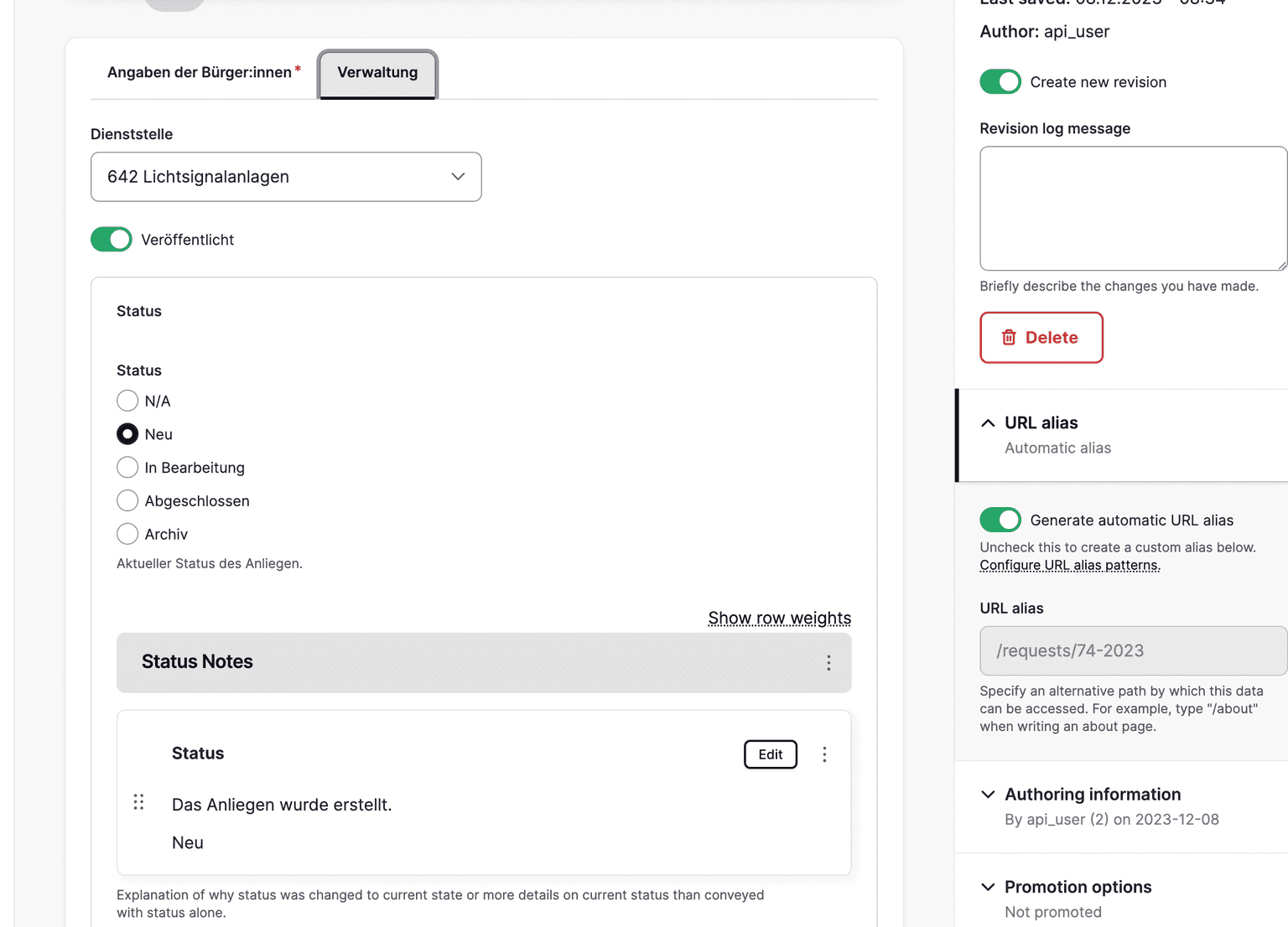Viewport: 1288px width, 927px height.
Task: Expand the Promotion options section
Action: [1078, 887]
